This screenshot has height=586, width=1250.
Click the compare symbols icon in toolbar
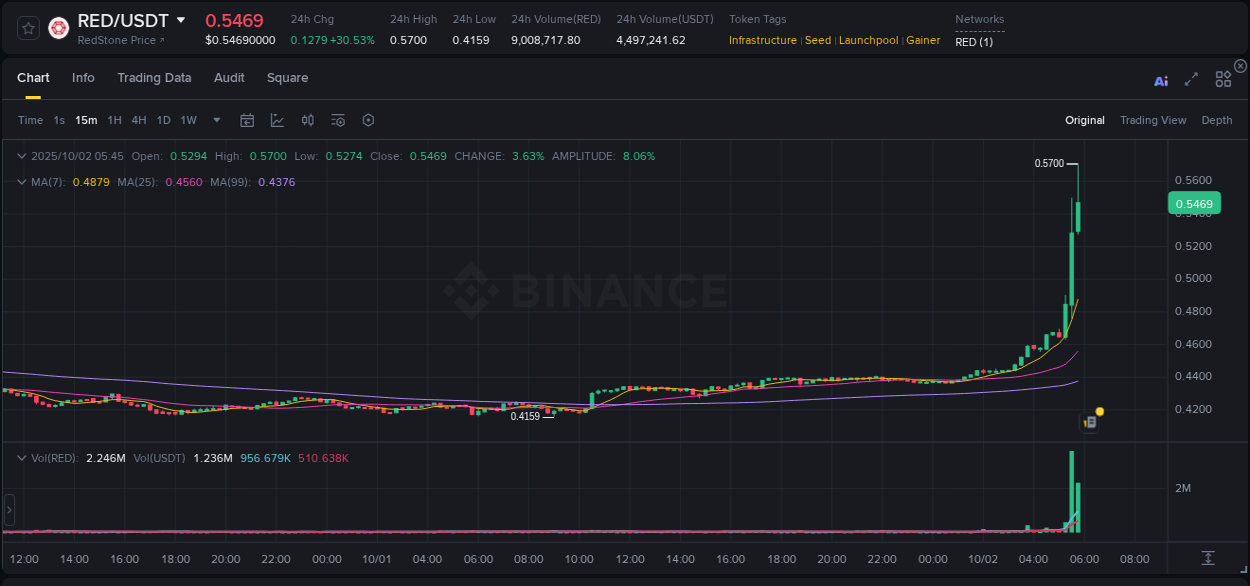click(x=307, y=119)
